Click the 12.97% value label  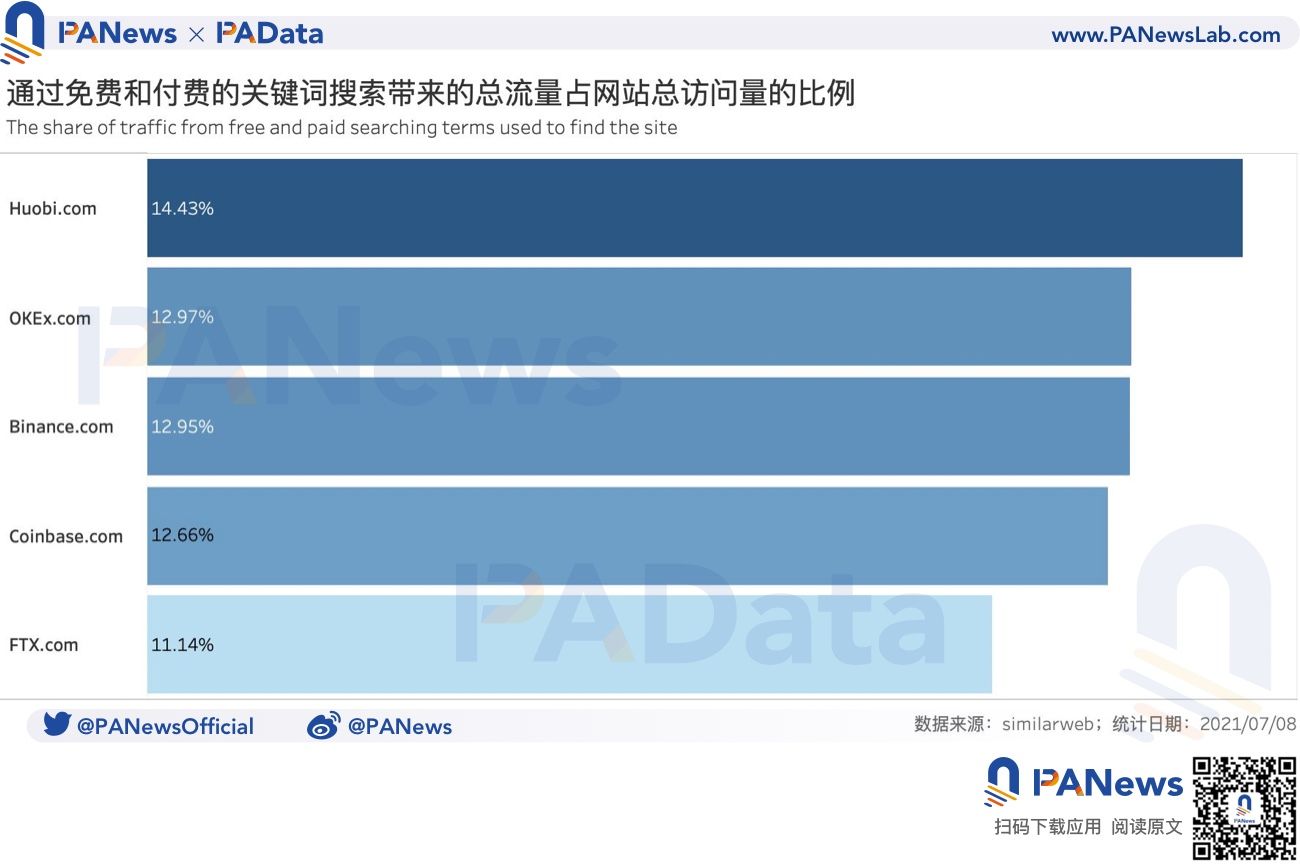(182, 316)
